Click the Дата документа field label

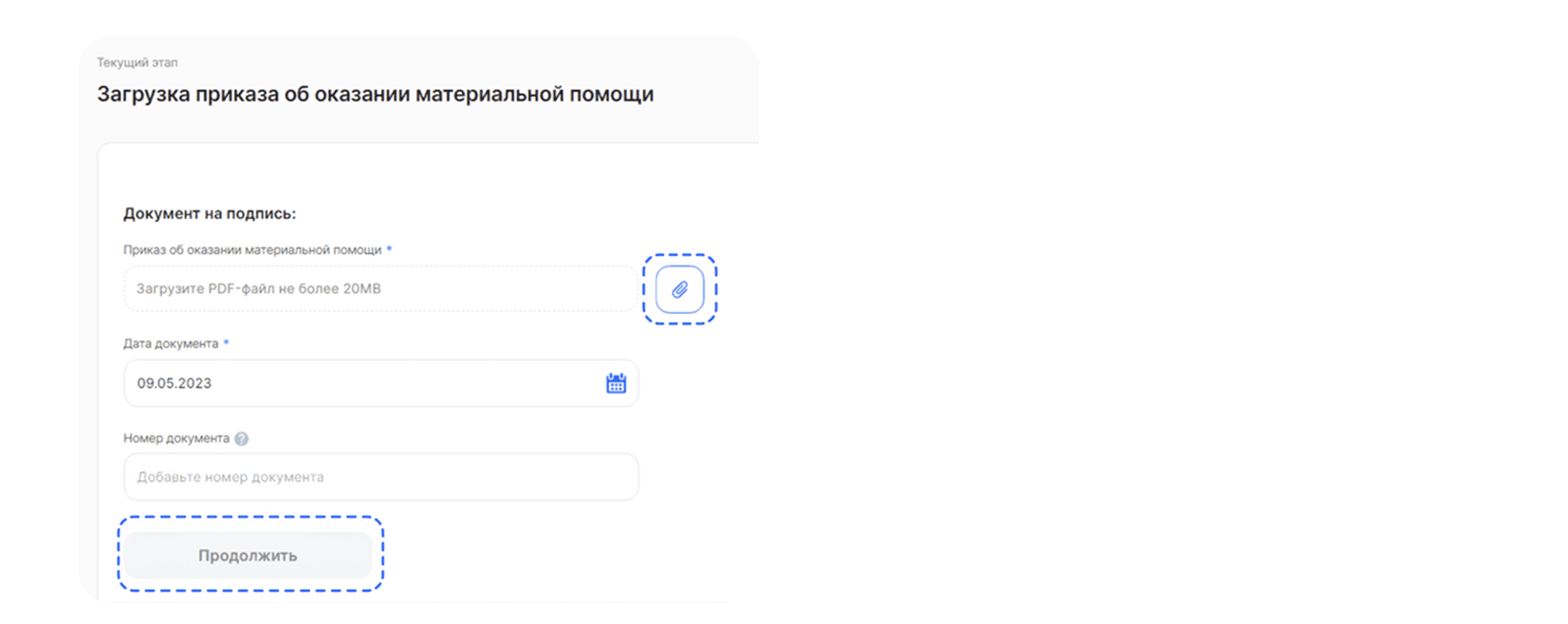(171, 344)
